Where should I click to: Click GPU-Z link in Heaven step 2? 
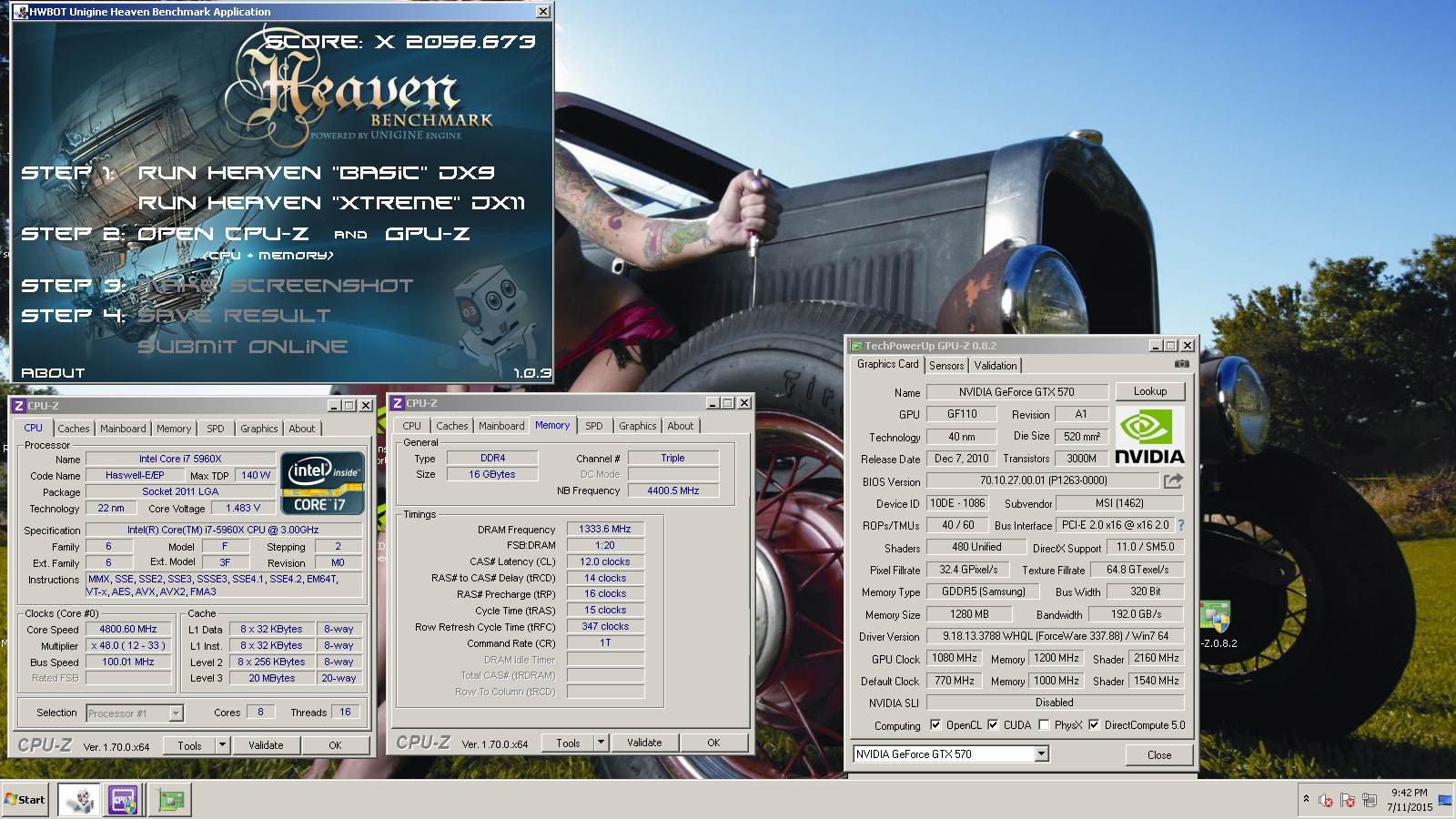tap(428, 234)
